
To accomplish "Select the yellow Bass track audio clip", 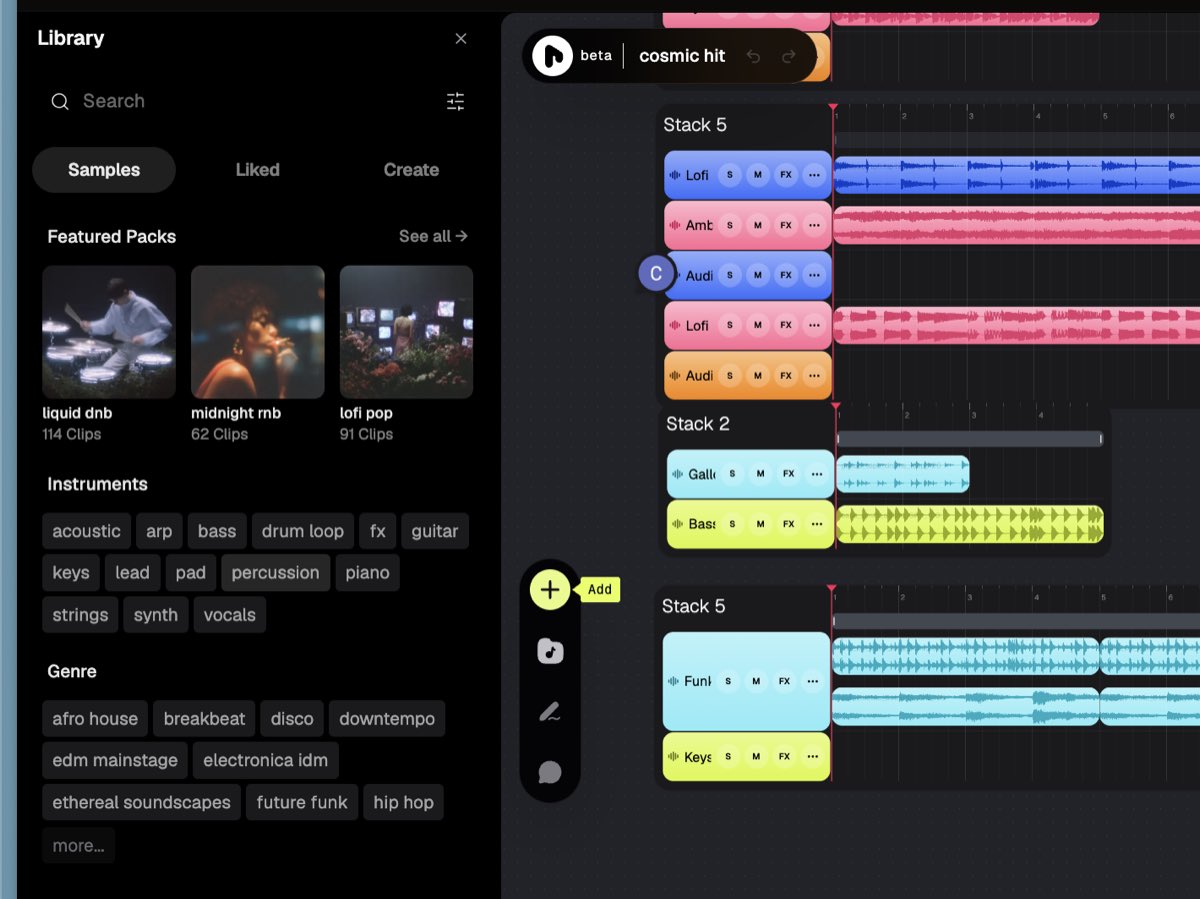I will pyautogui.click(x=970, y=524).
